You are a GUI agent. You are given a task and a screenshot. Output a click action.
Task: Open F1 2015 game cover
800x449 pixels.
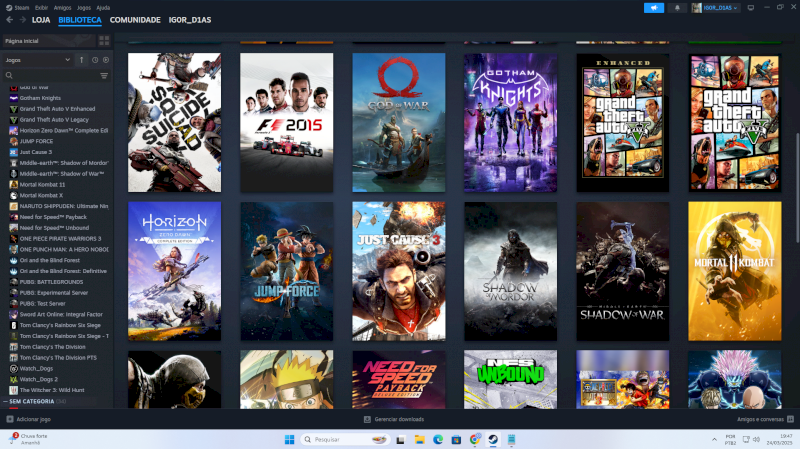point(287,122)
